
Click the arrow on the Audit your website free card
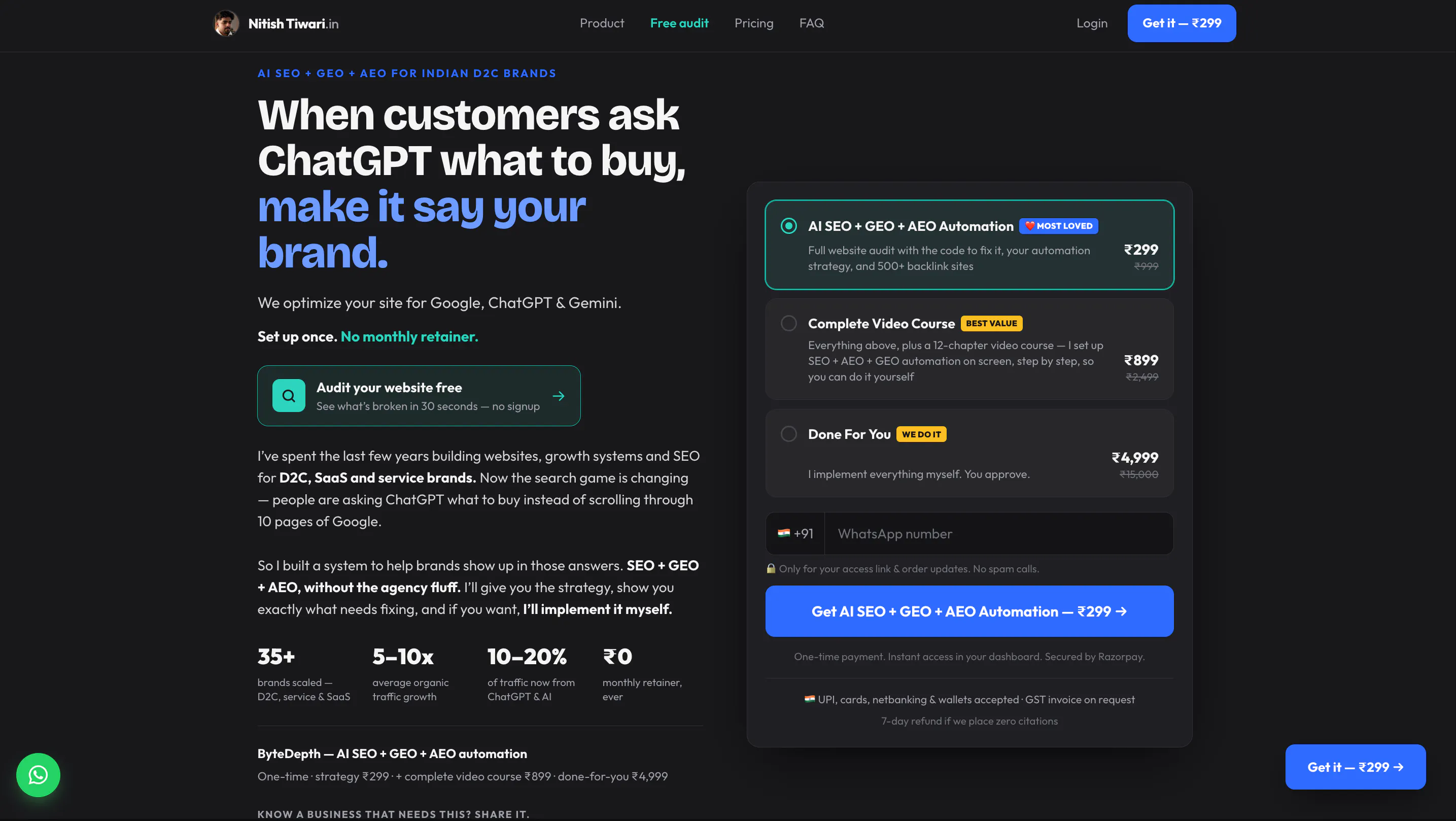tap(559, 396)
